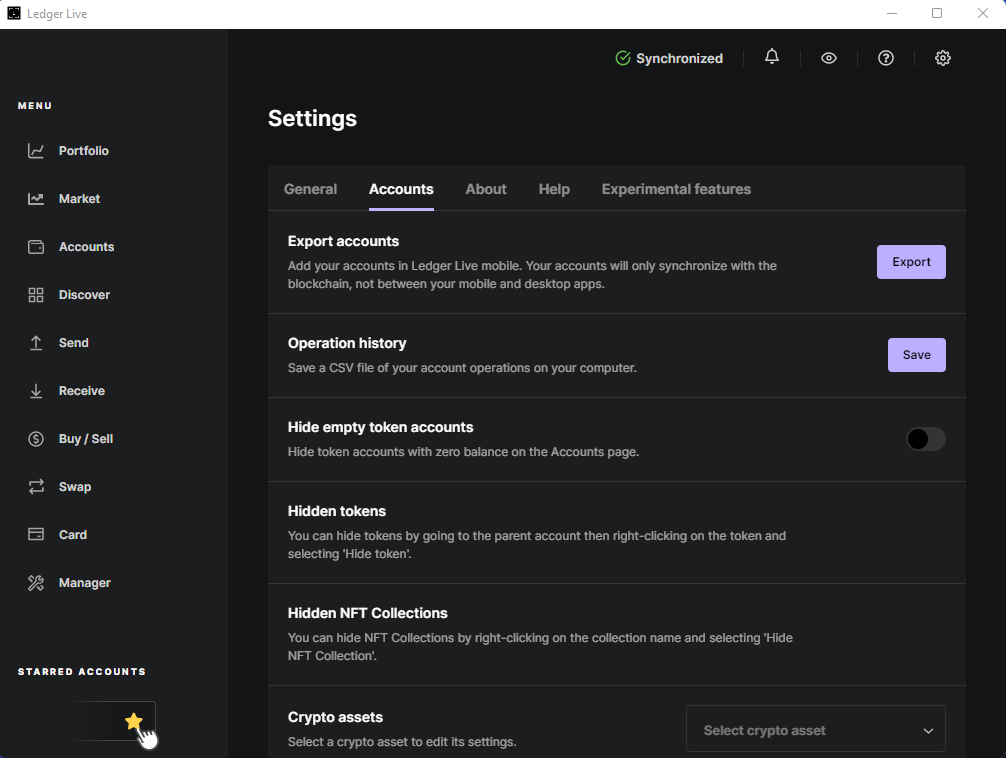Click the settings gear icon in top bar
This screenshot has height=758, width=1006.
(x=943, y=58)
